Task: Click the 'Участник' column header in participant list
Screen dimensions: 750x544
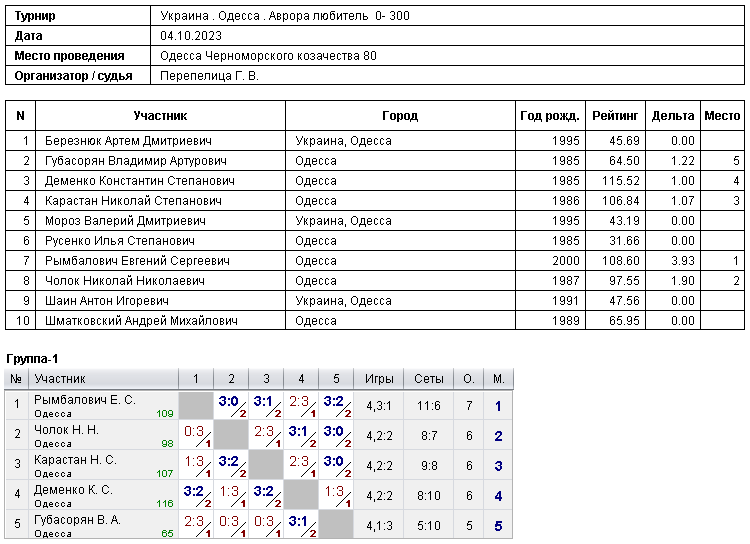Action: [160, 116]
